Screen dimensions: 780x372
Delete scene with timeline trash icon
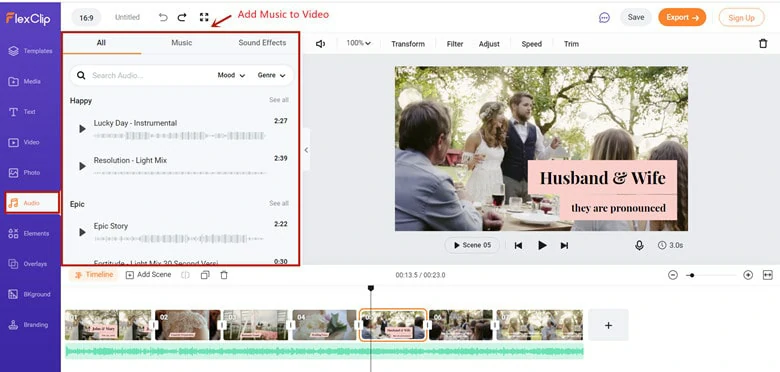point(224,275)
